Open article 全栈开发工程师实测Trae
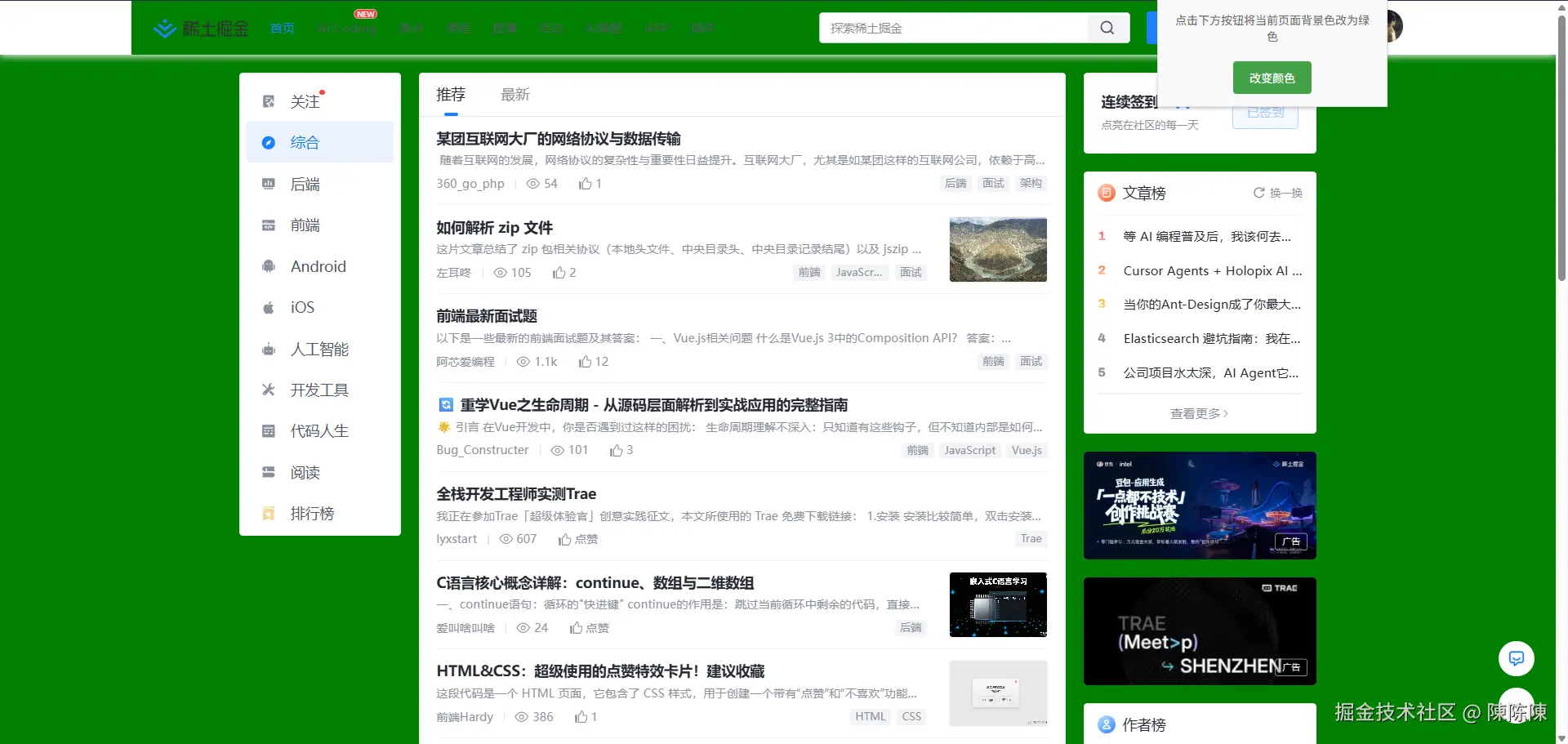This screenshot has height=744, width=1568. coord(516,494)
